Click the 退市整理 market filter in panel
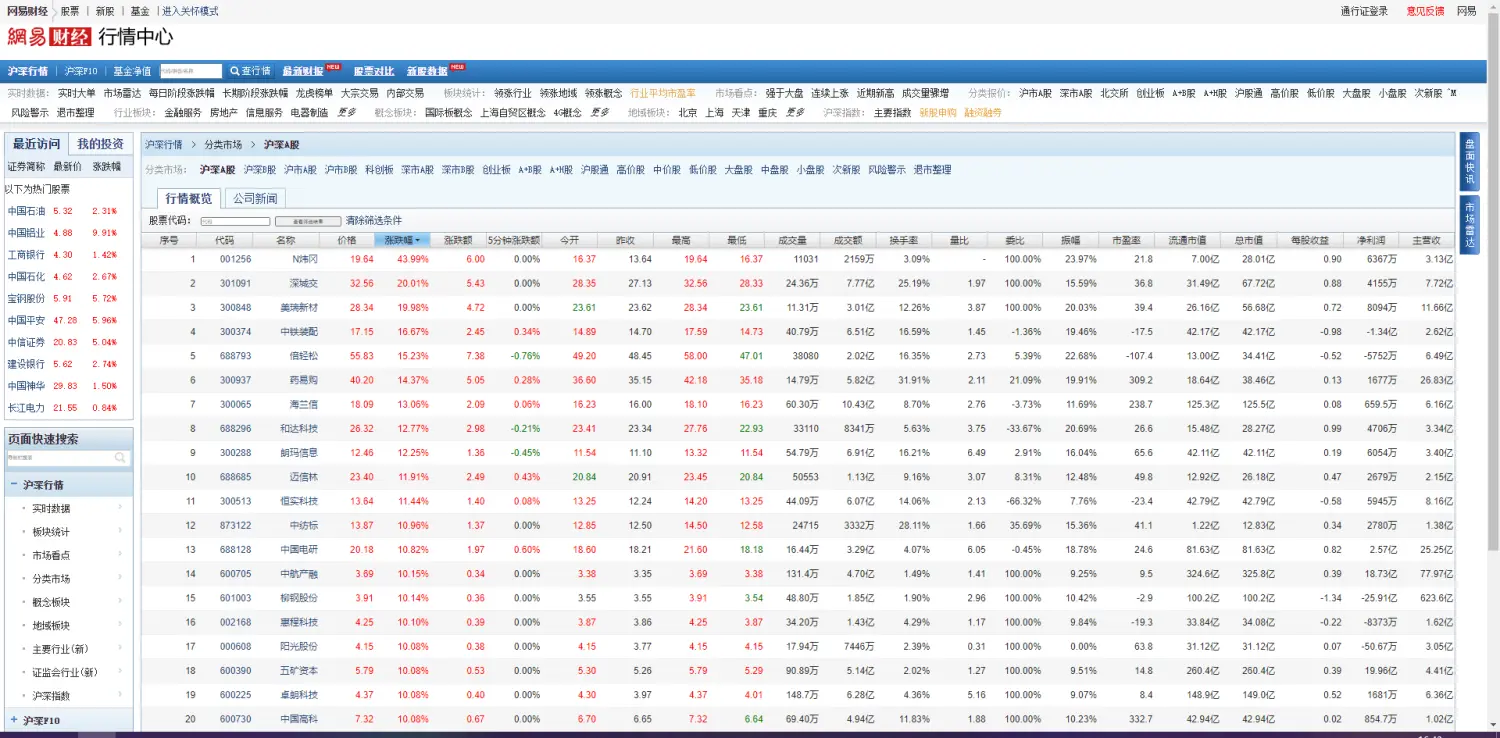The image size is (1500, 738). click(932, 170)
